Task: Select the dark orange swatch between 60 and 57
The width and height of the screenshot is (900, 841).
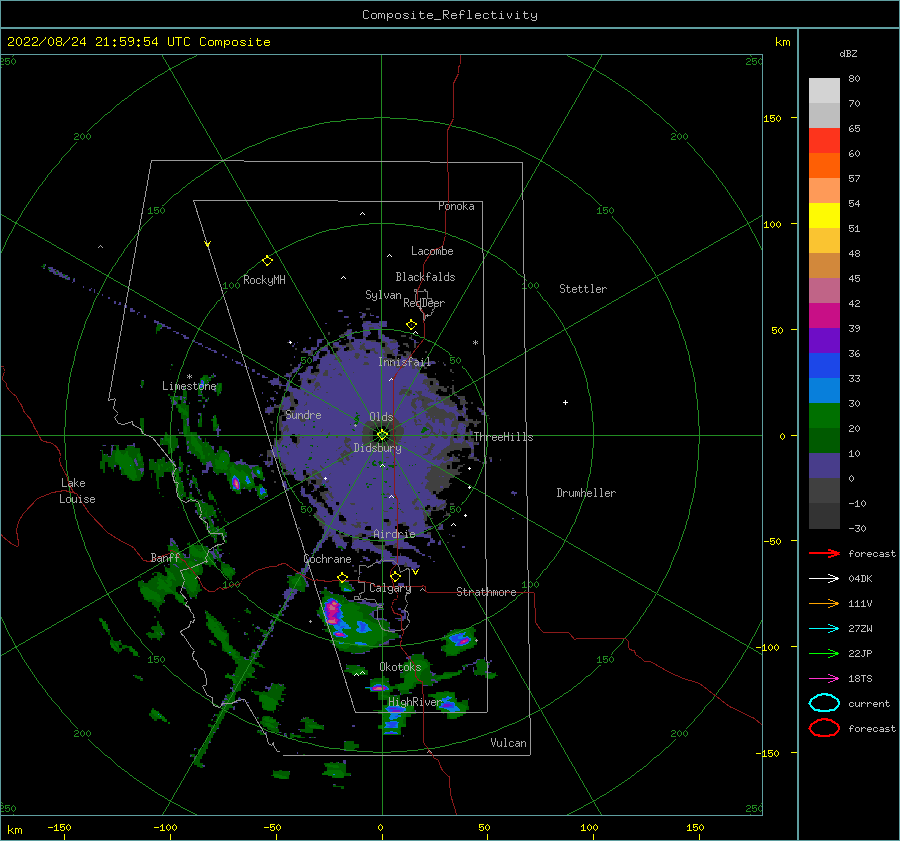Action: click(824, 166)
